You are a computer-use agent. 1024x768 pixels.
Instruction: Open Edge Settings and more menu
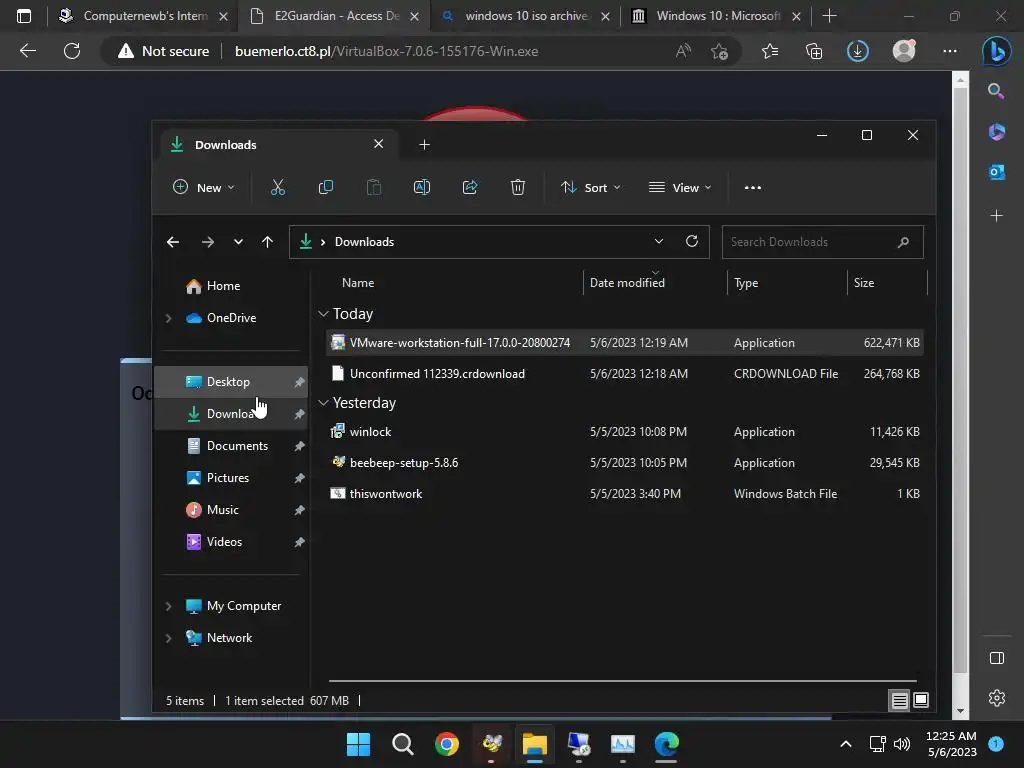click(950, 51)
